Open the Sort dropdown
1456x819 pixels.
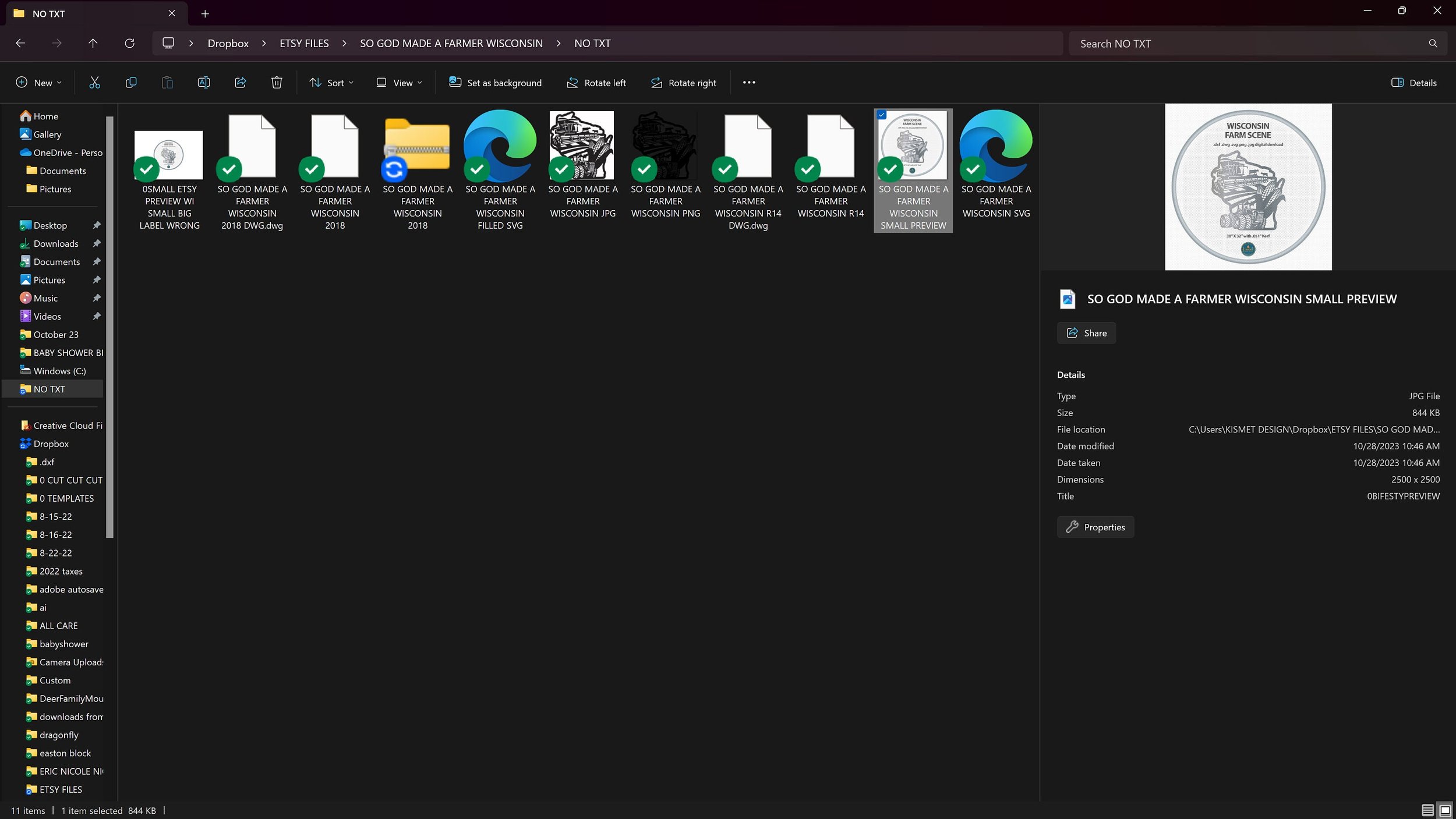click(x=331, y=83)
